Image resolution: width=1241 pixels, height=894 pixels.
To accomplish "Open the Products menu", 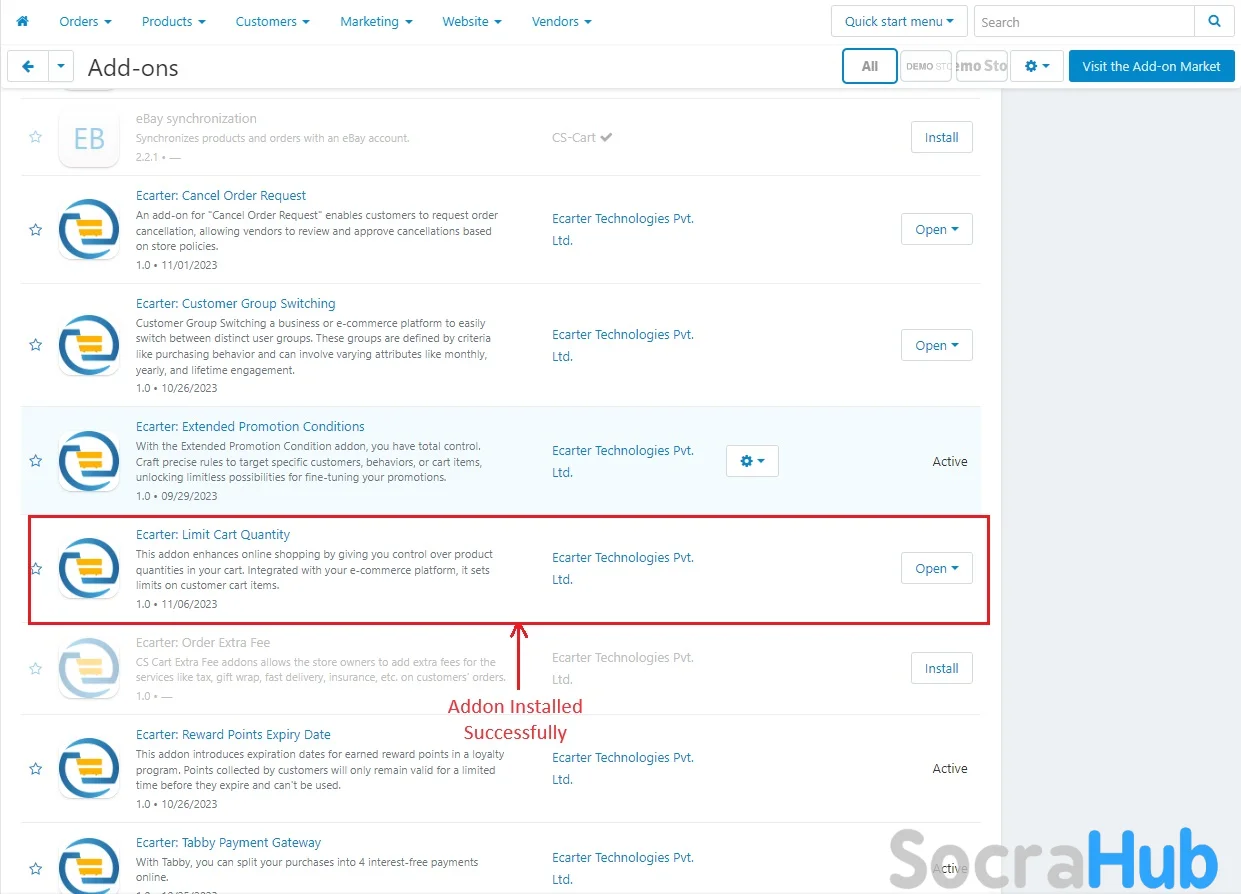I will (173, 21).
